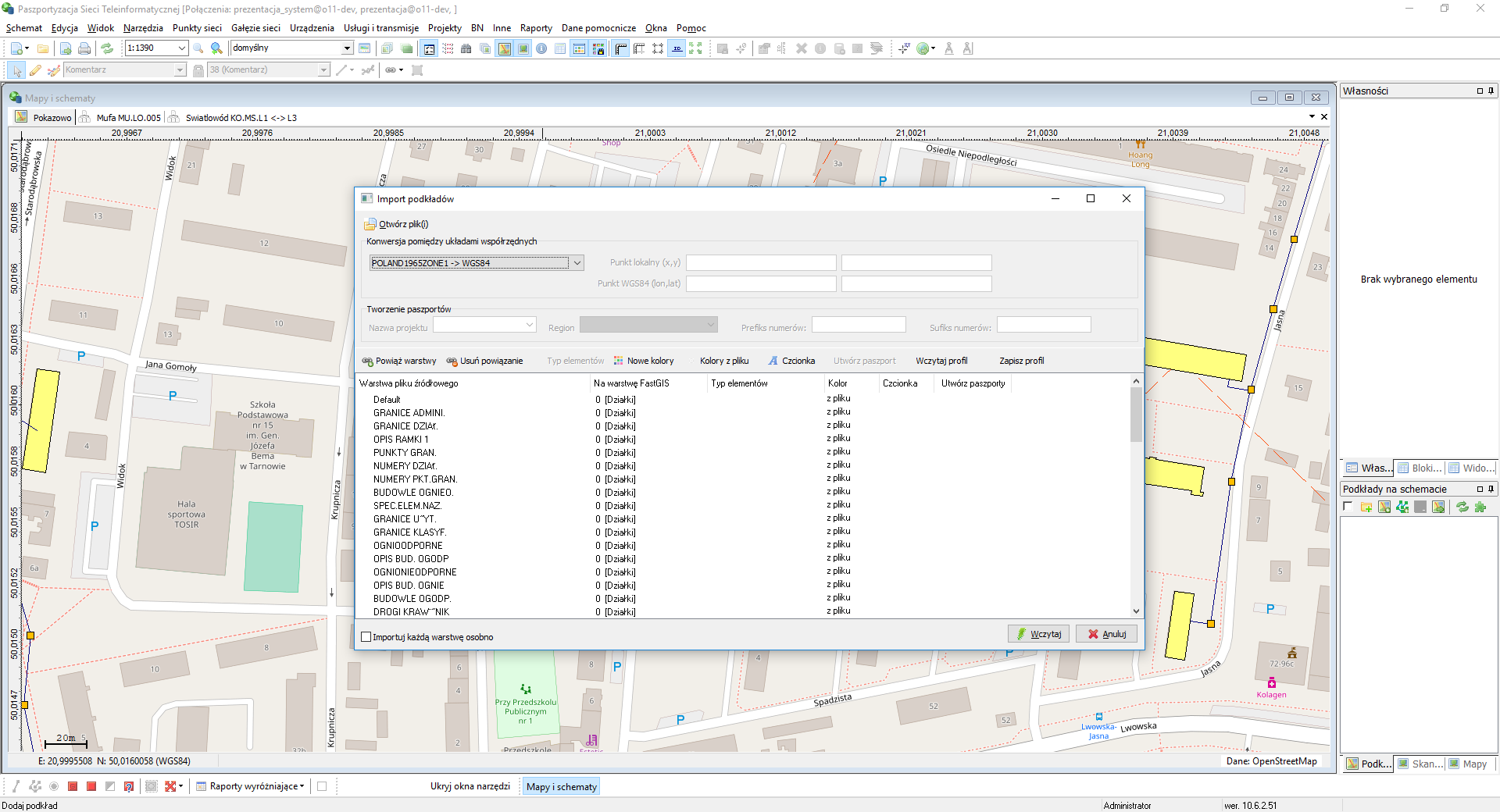
Task: Click Mapy i schematy taskbar button
Action: pyautogui.click(x=561, y=787)
